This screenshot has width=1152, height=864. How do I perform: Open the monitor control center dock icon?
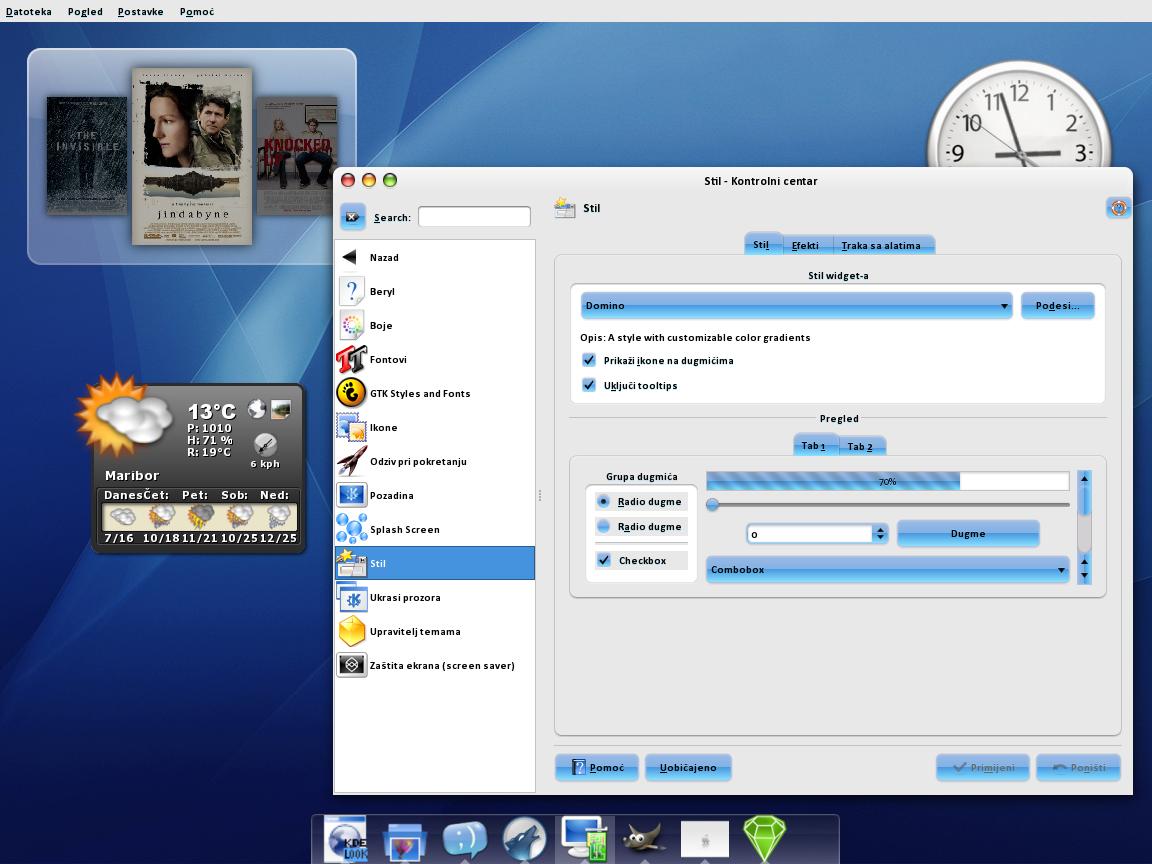point(584,838)
